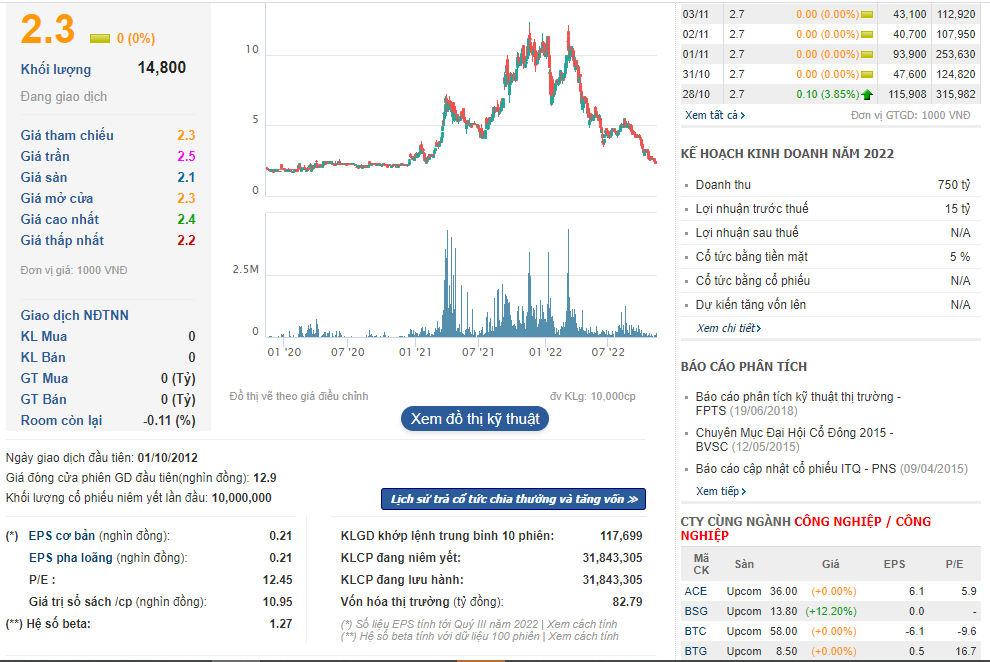Screen dimensions: 990x662
Task: Click yellow unchanged indicator on 03/11 row
Action: 867,15
